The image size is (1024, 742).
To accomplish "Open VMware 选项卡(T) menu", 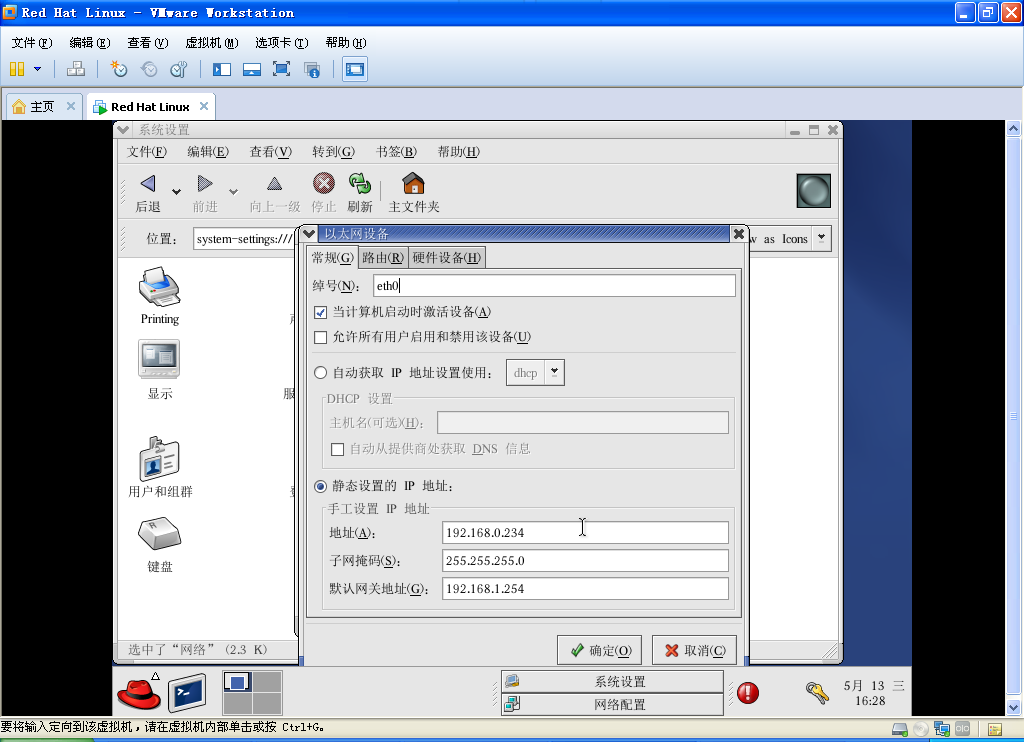I will pos(281,42).
